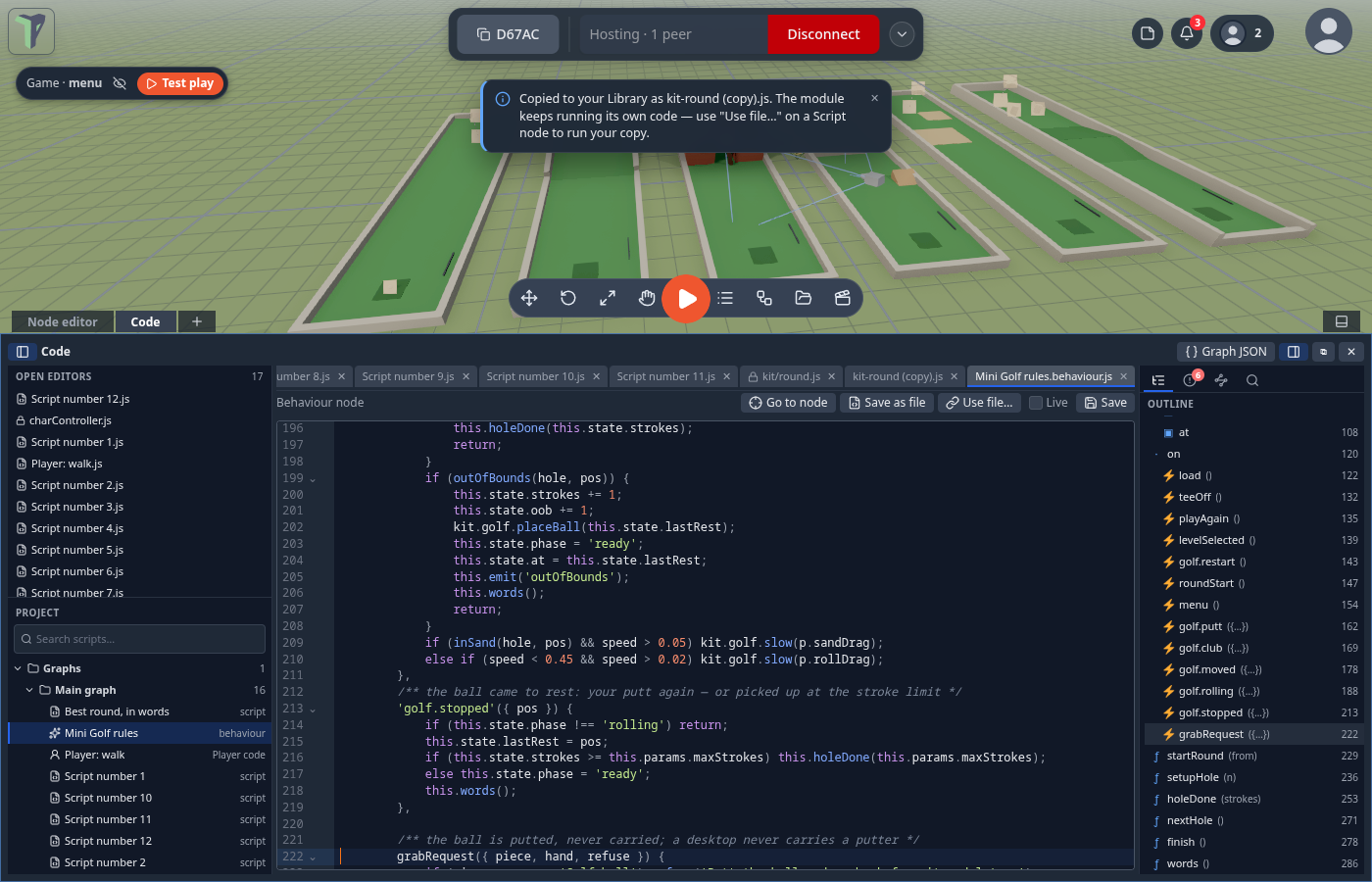Viewport: 1372px width, 882px height.
Task: Switch to the Script number 10.js tab
Action: click(x=543, y=376)
